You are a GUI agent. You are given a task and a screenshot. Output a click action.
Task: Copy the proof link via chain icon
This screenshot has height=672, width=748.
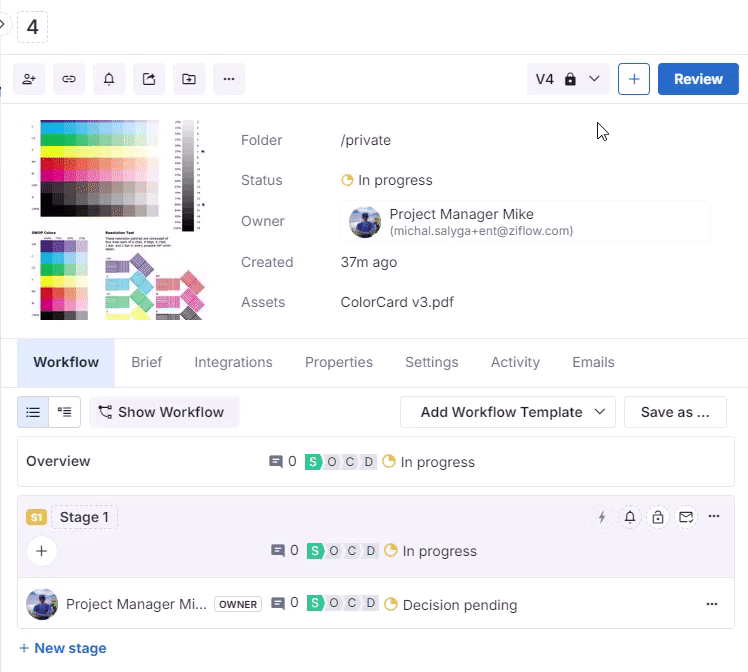(69, 79)
